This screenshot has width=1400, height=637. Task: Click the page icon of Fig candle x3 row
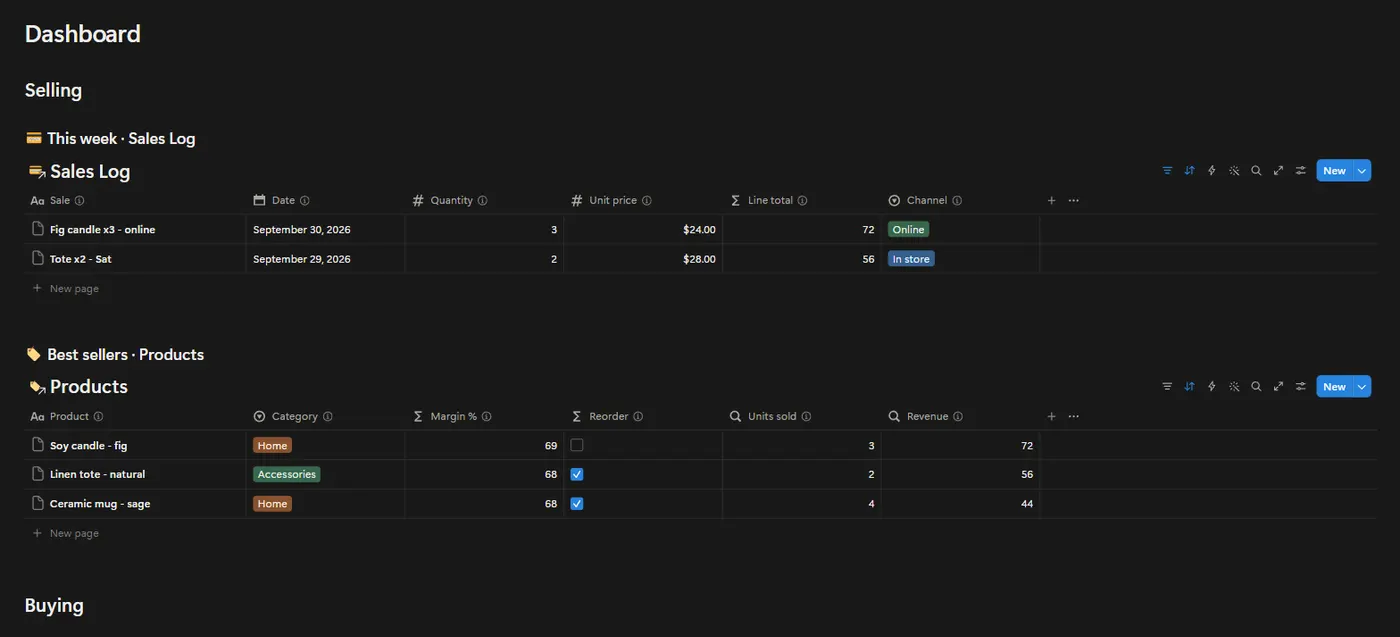click(38, 229)
